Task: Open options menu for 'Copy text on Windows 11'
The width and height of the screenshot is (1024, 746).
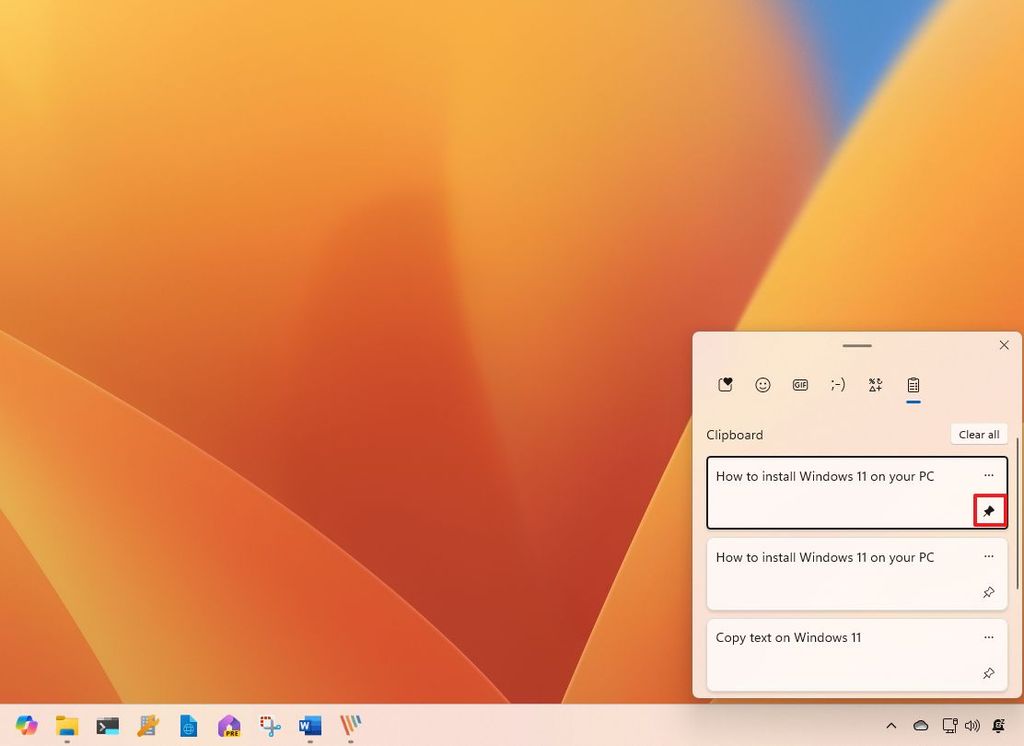Action: click(989, 637)
